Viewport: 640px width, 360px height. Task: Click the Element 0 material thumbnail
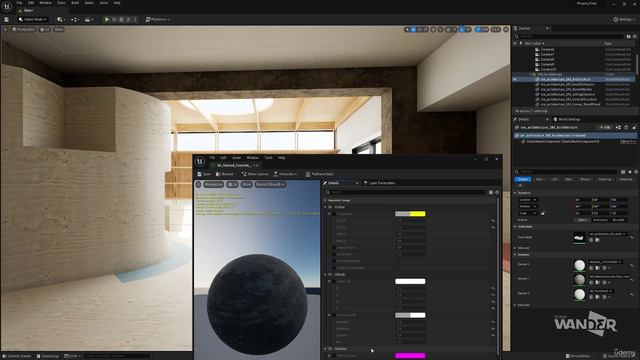579,265
